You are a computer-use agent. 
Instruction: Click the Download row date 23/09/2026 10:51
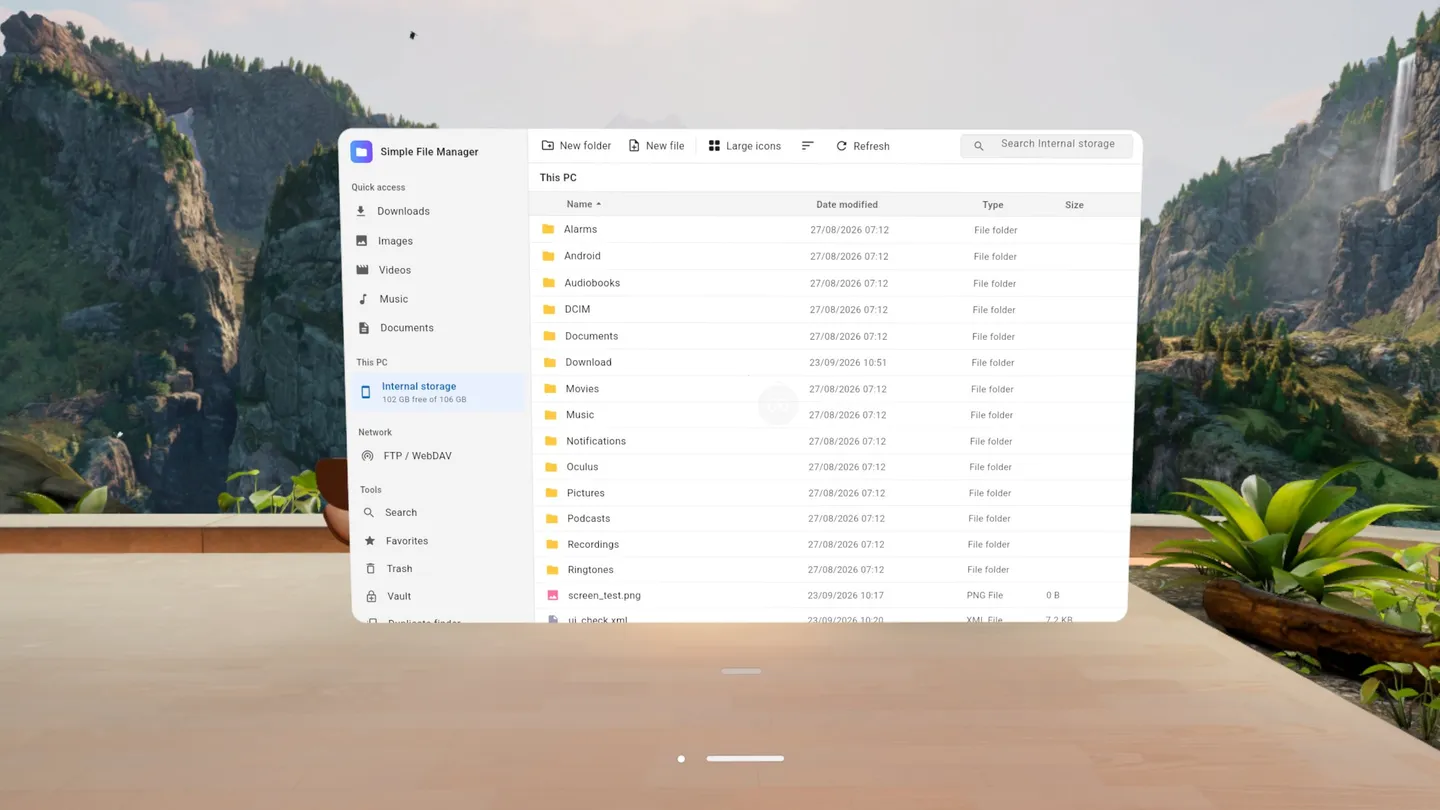point(847,363)
